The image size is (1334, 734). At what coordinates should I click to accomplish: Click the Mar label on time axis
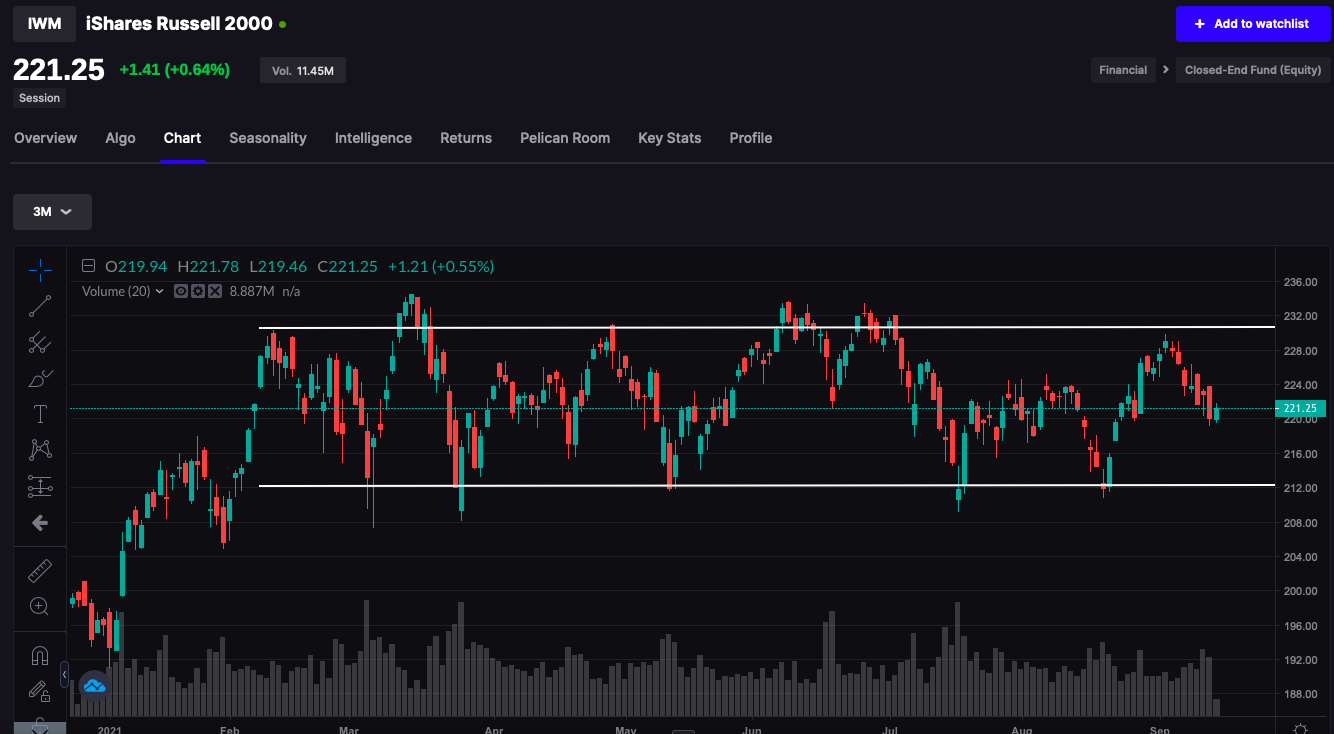point(349,730)
